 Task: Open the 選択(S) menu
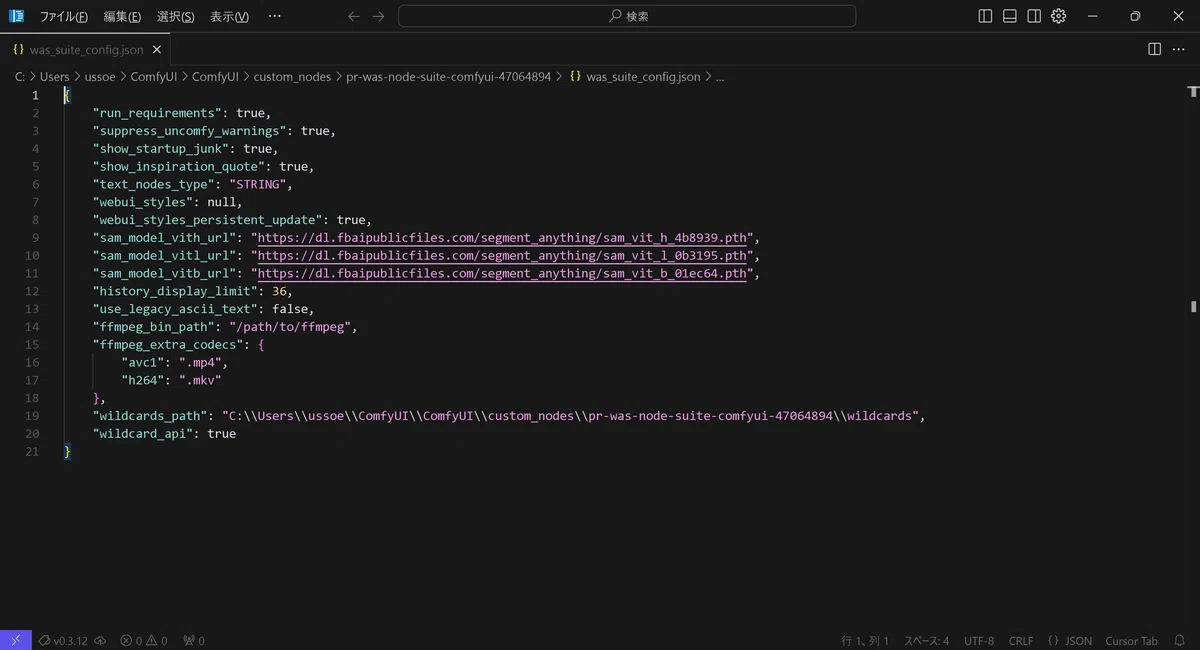pos(176,16)
